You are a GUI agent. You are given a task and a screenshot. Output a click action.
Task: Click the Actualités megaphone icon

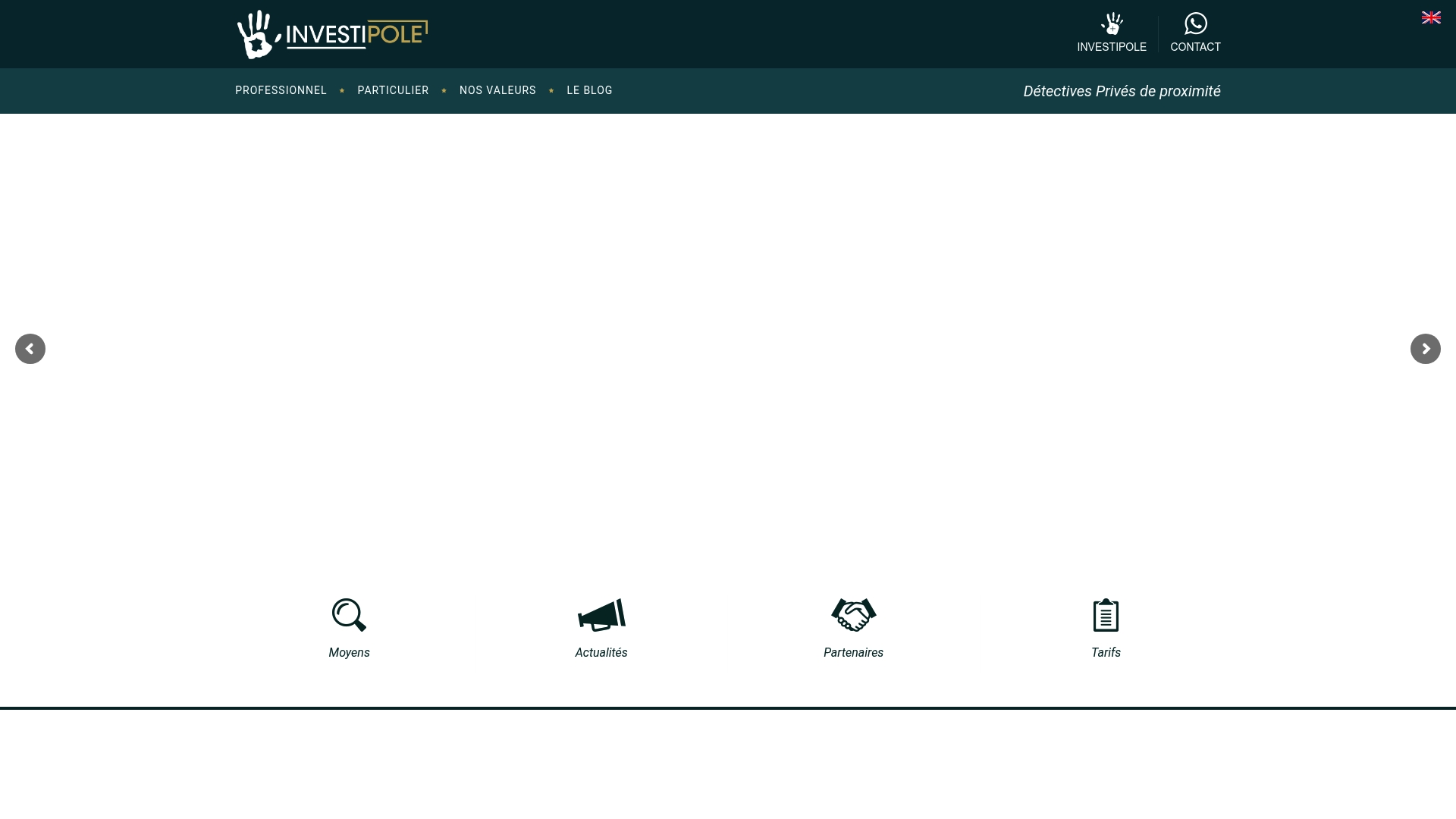(x=601, y=615)
